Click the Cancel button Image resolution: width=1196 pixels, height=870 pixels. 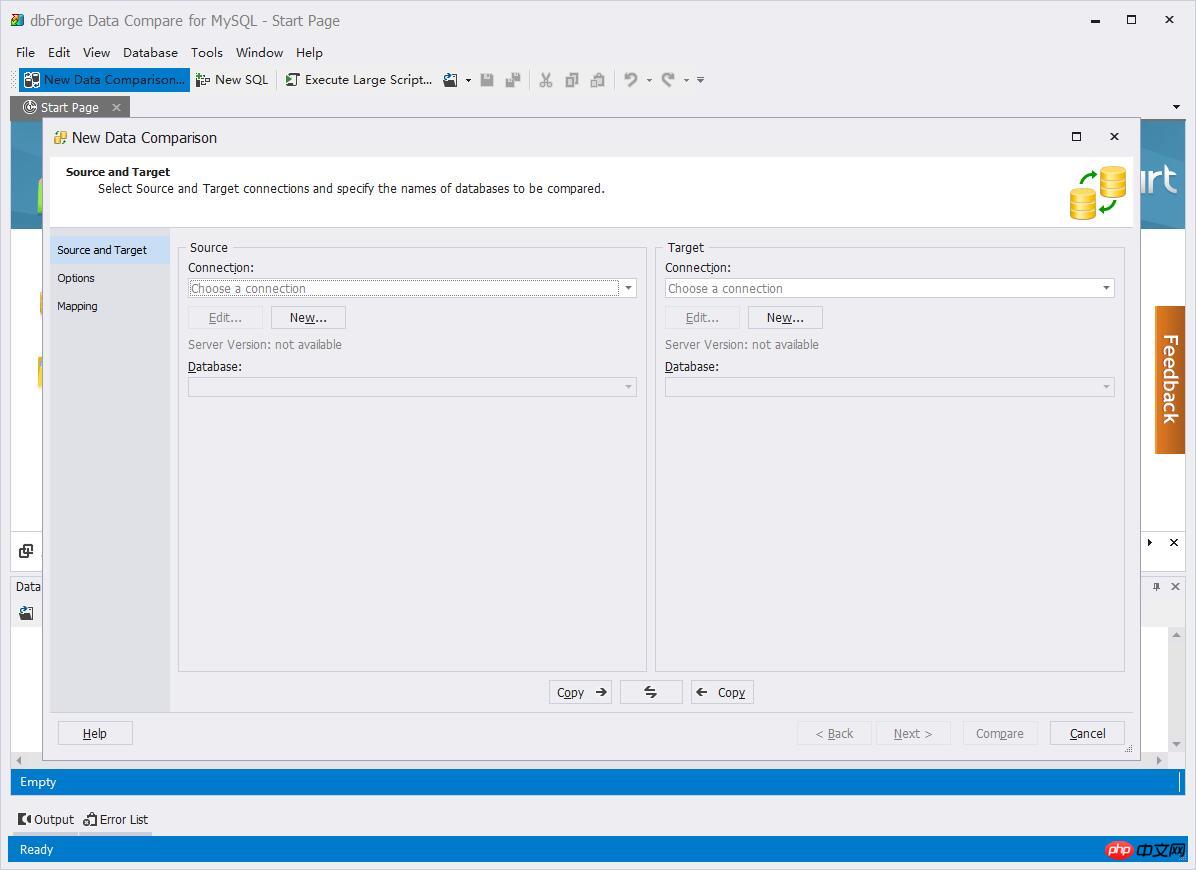click(1087, 733)
